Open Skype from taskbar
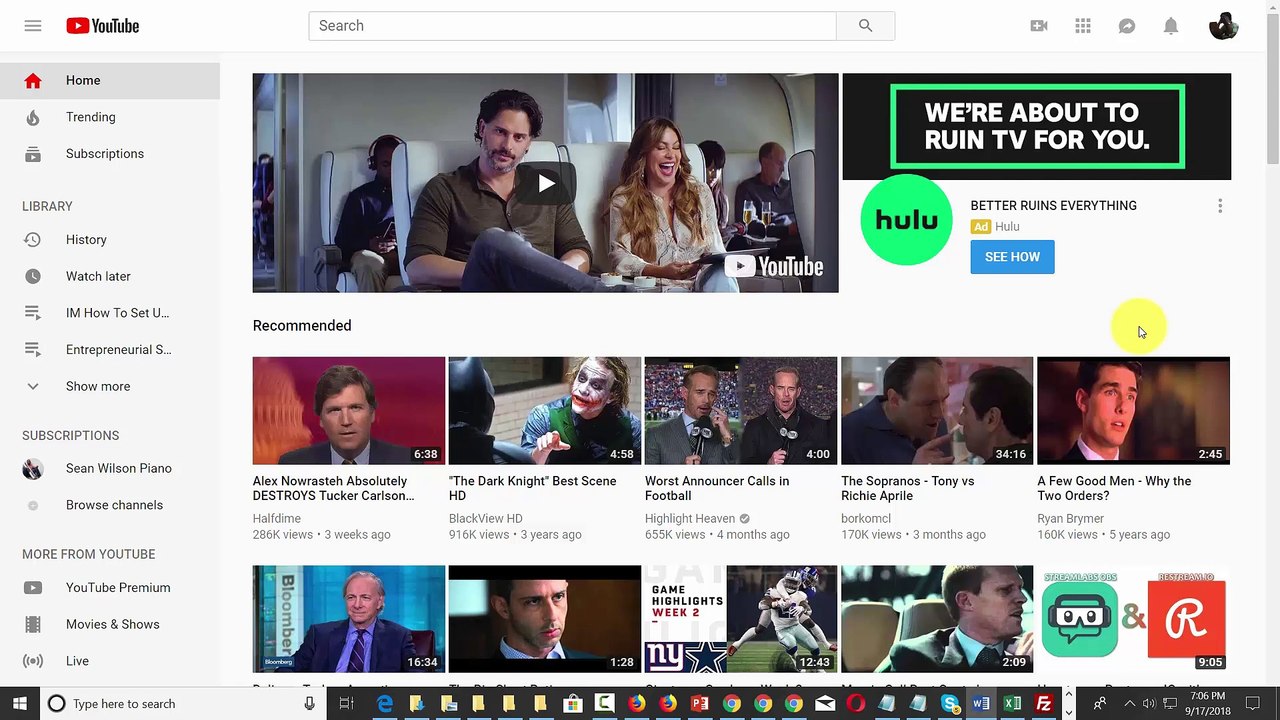Screen dimensions: 1280x720 950,704
